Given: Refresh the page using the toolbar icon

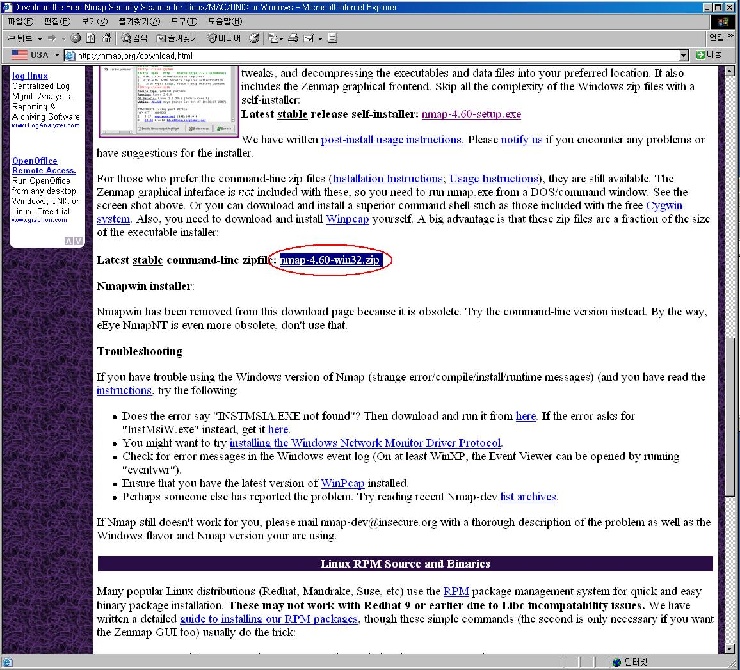Looking at the screenshot, I should tap(91, 37).
